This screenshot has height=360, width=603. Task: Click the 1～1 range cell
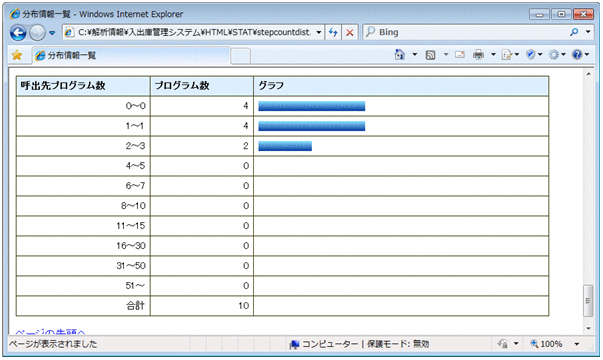click(x=83, y=126)
